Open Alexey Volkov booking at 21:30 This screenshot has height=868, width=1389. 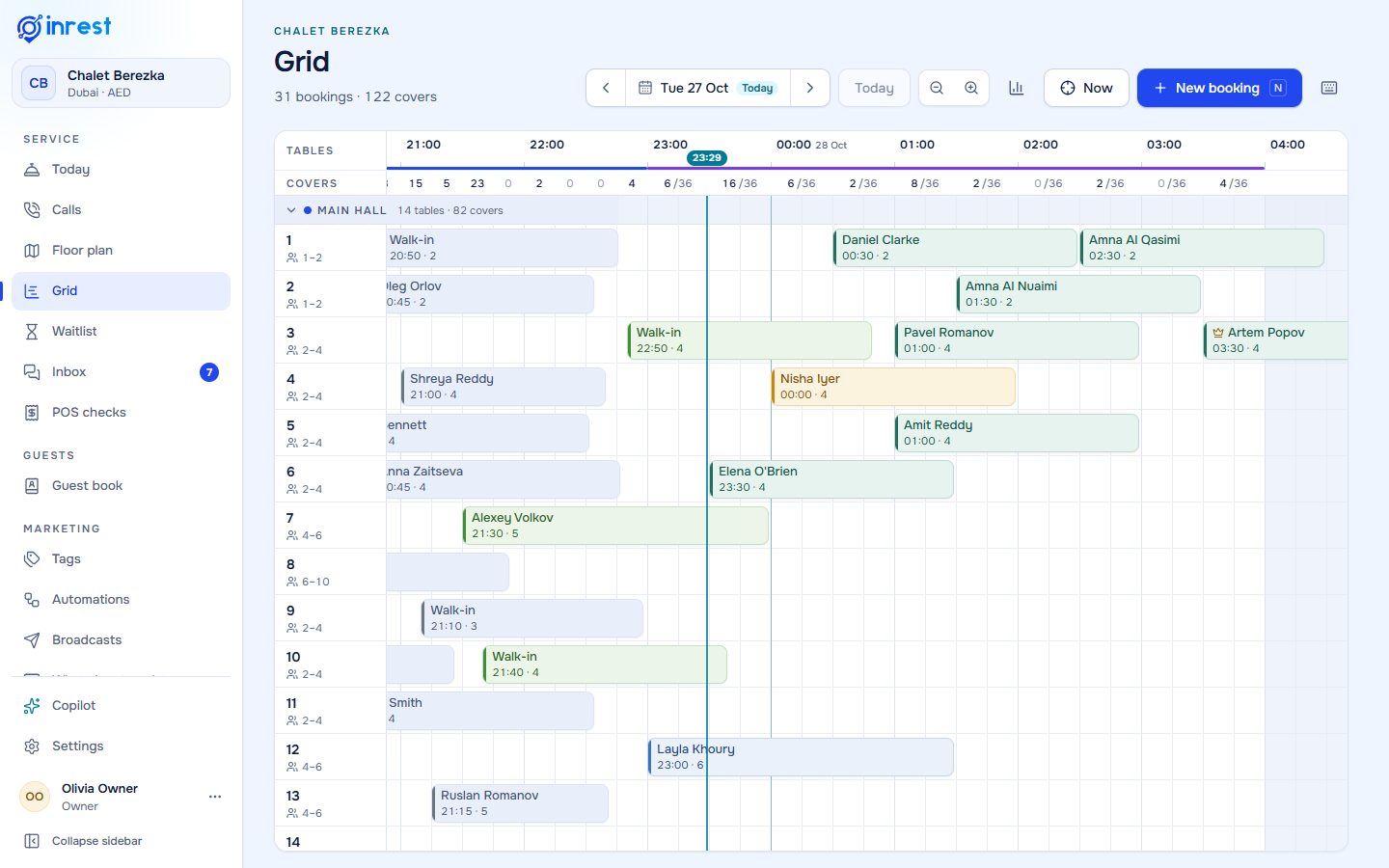[x=615, y=526]
